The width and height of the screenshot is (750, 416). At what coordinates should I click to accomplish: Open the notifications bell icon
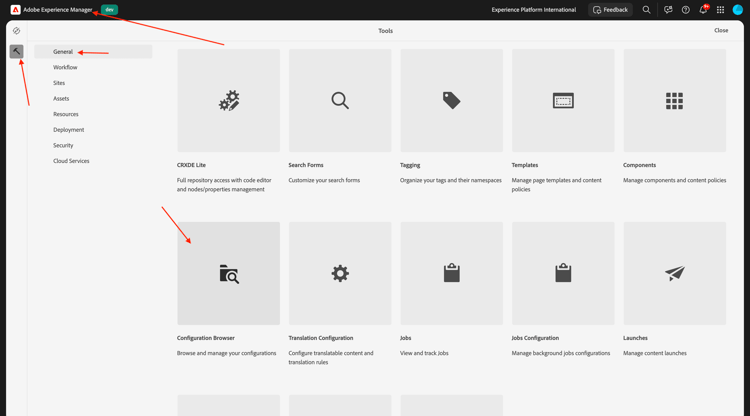coord(703,10)
